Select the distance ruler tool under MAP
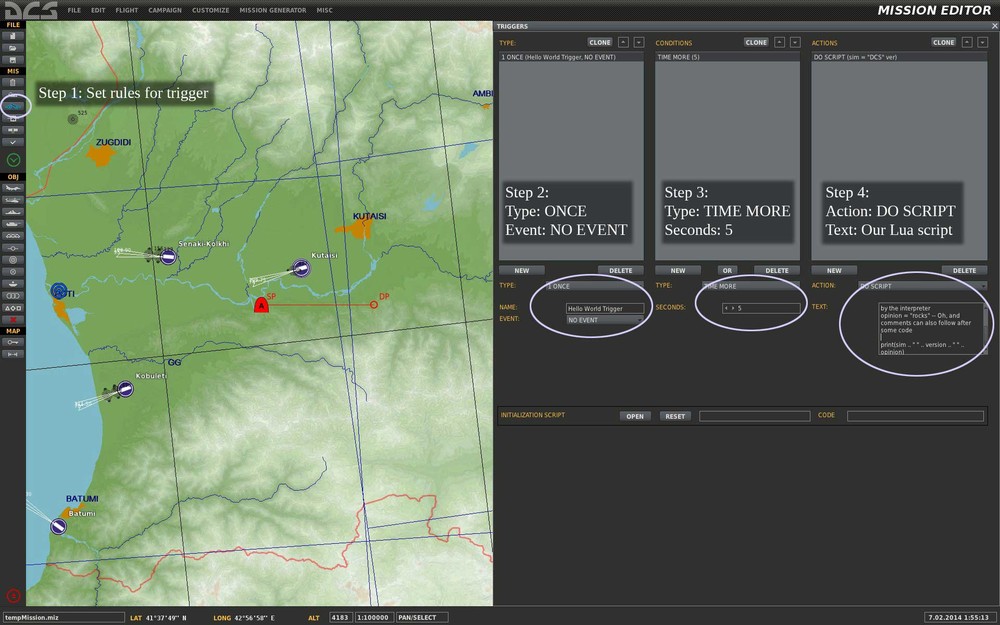 click(x=13, y=354)
